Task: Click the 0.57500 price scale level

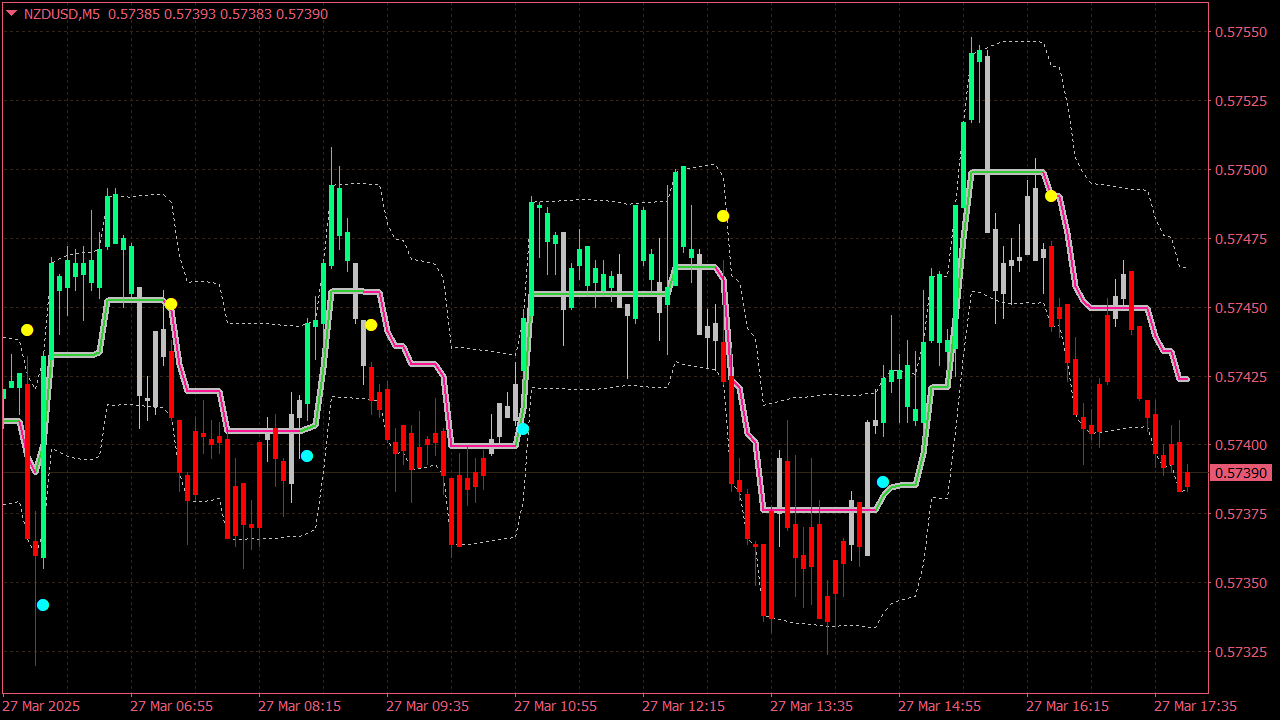Action: click(1240, 170)
